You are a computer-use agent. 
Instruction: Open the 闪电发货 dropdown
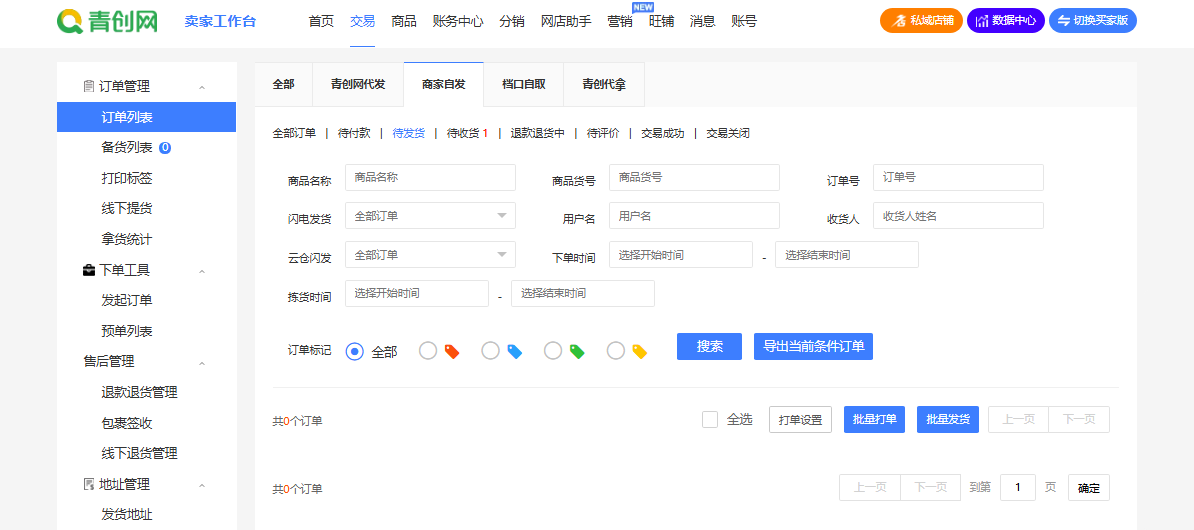pos(430,216)
